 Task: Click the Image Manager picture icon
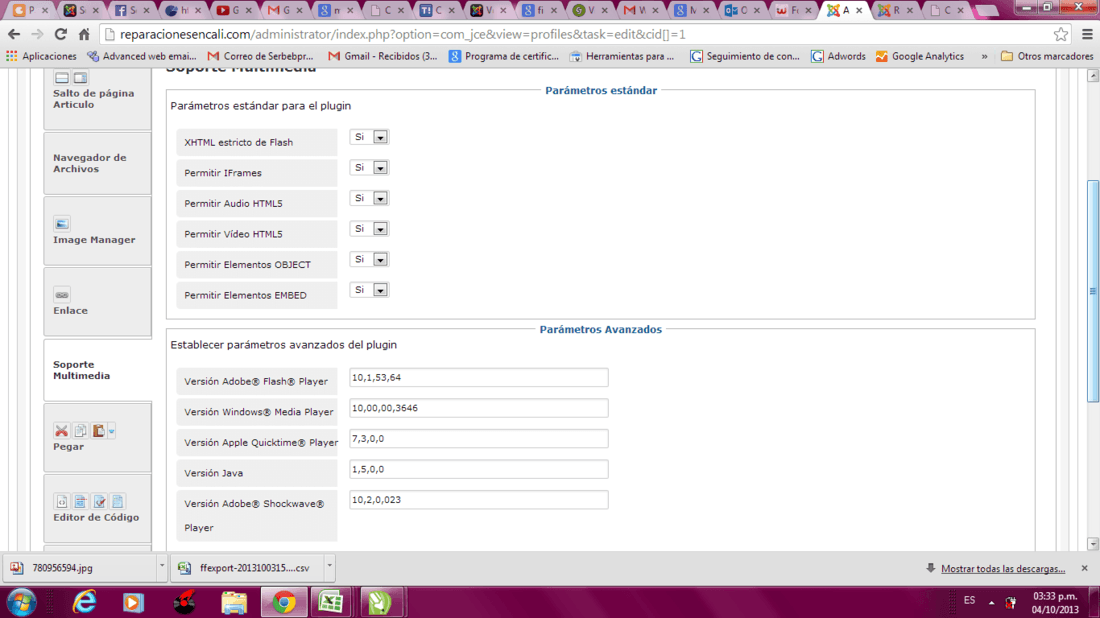click(62, 224)
